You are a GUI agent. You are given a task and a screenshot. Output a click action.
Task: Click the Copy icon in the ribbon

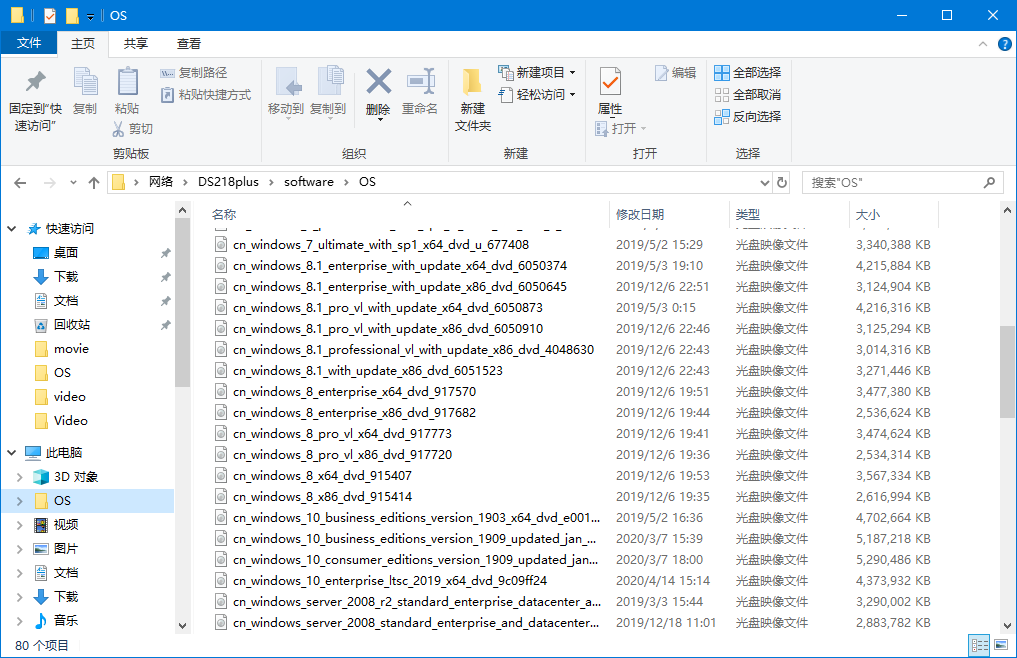85,82
